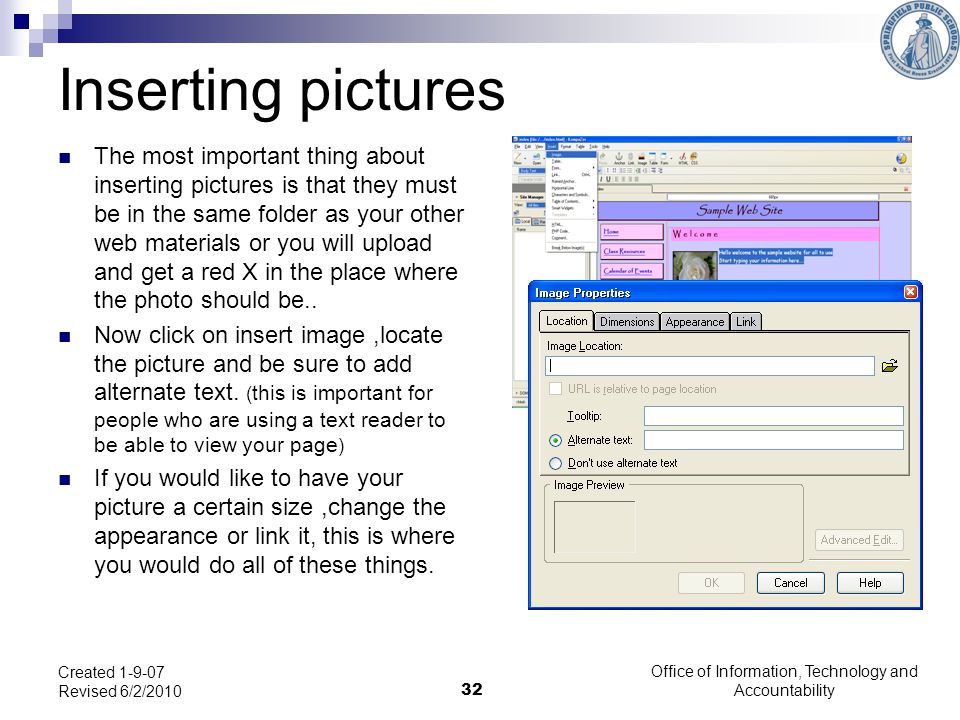Image resolution: width=960 pixels, height=720 pixels.
Task: Toggle Underline formatting in KompoZer
Action: [x=609, y=179]
